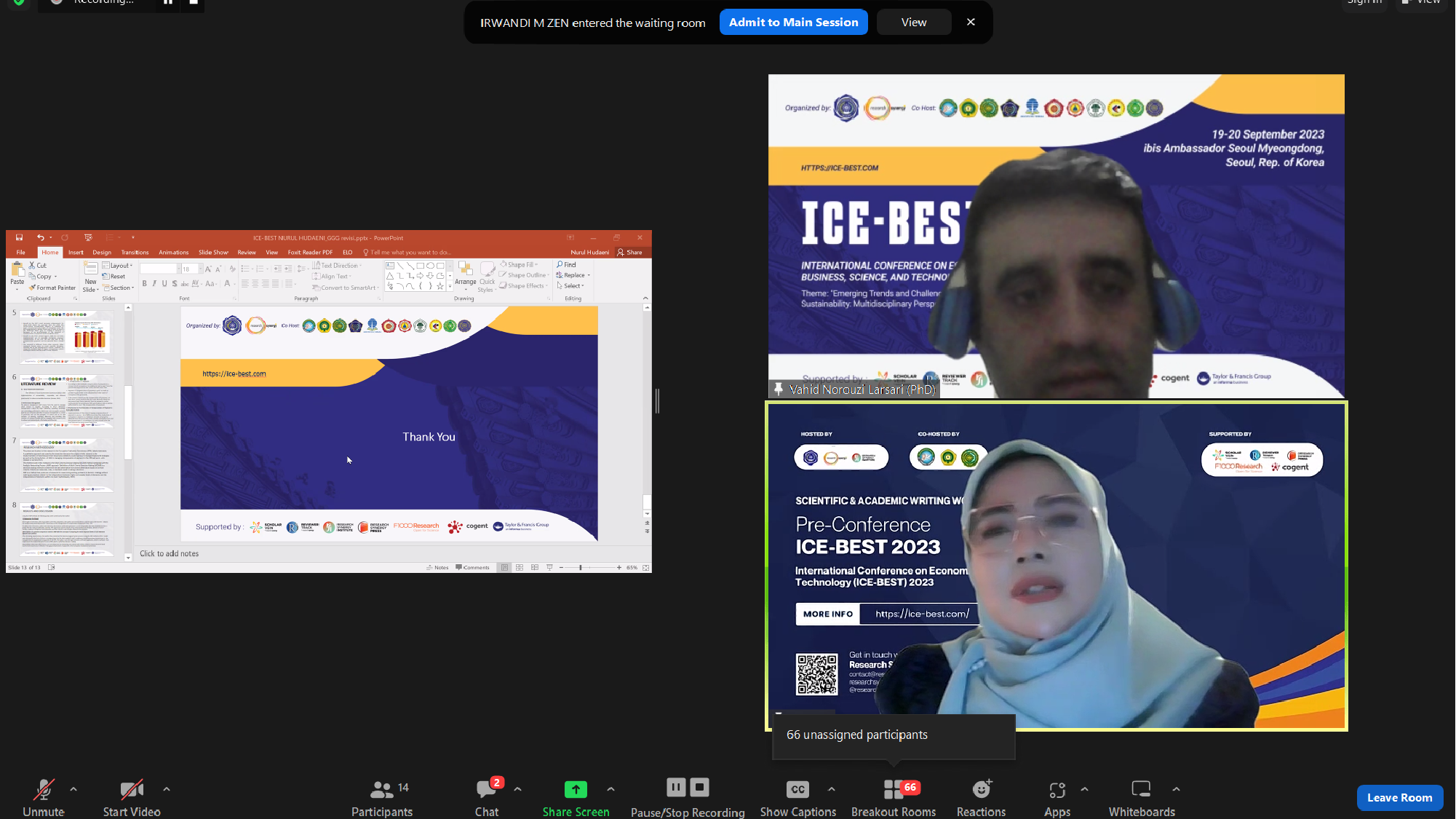The height and width of the screenshot is (819, 1456).
Task: Open the Chat panel
Action: point(487,798)
